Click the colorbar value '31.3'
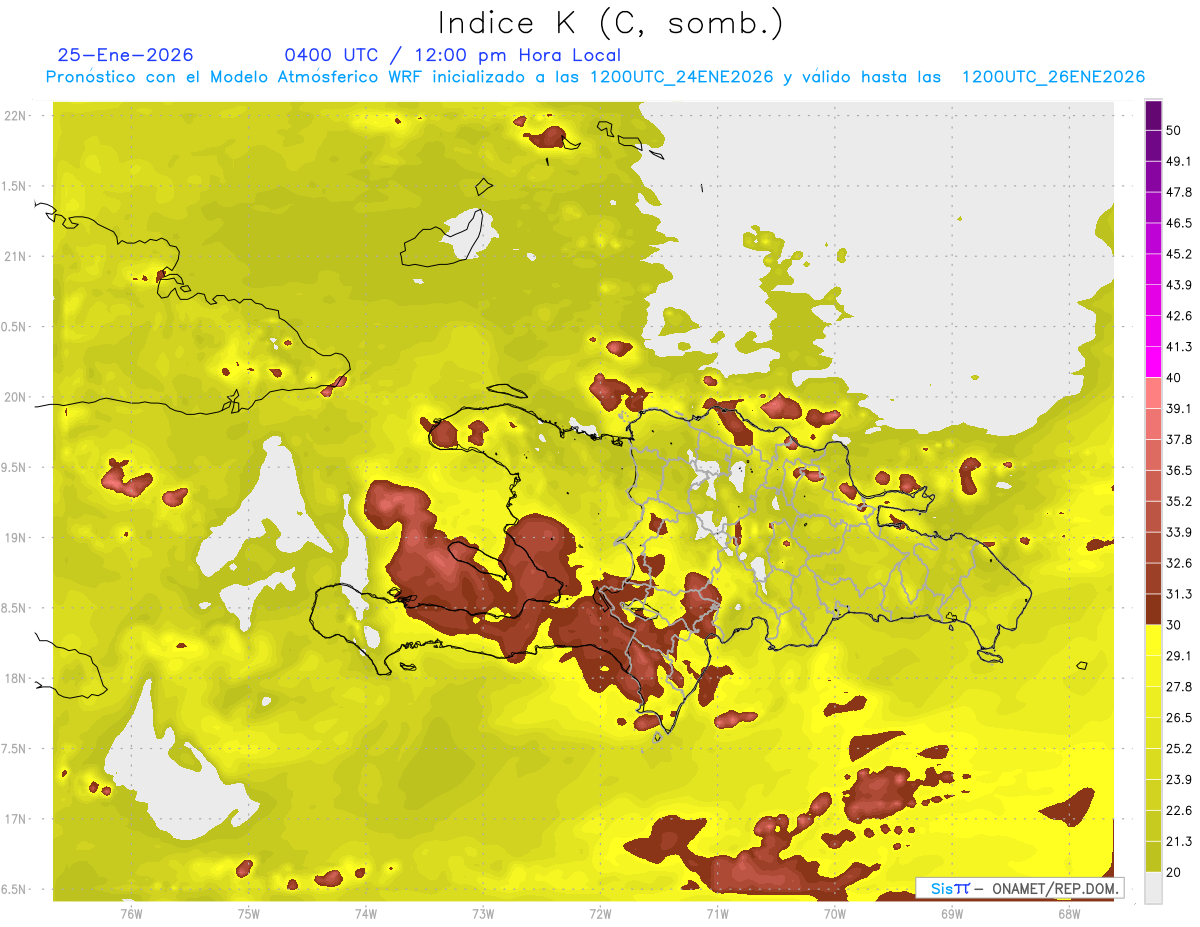The width and height of the screenshot is (1200, 927). (x=1178, y=594)
